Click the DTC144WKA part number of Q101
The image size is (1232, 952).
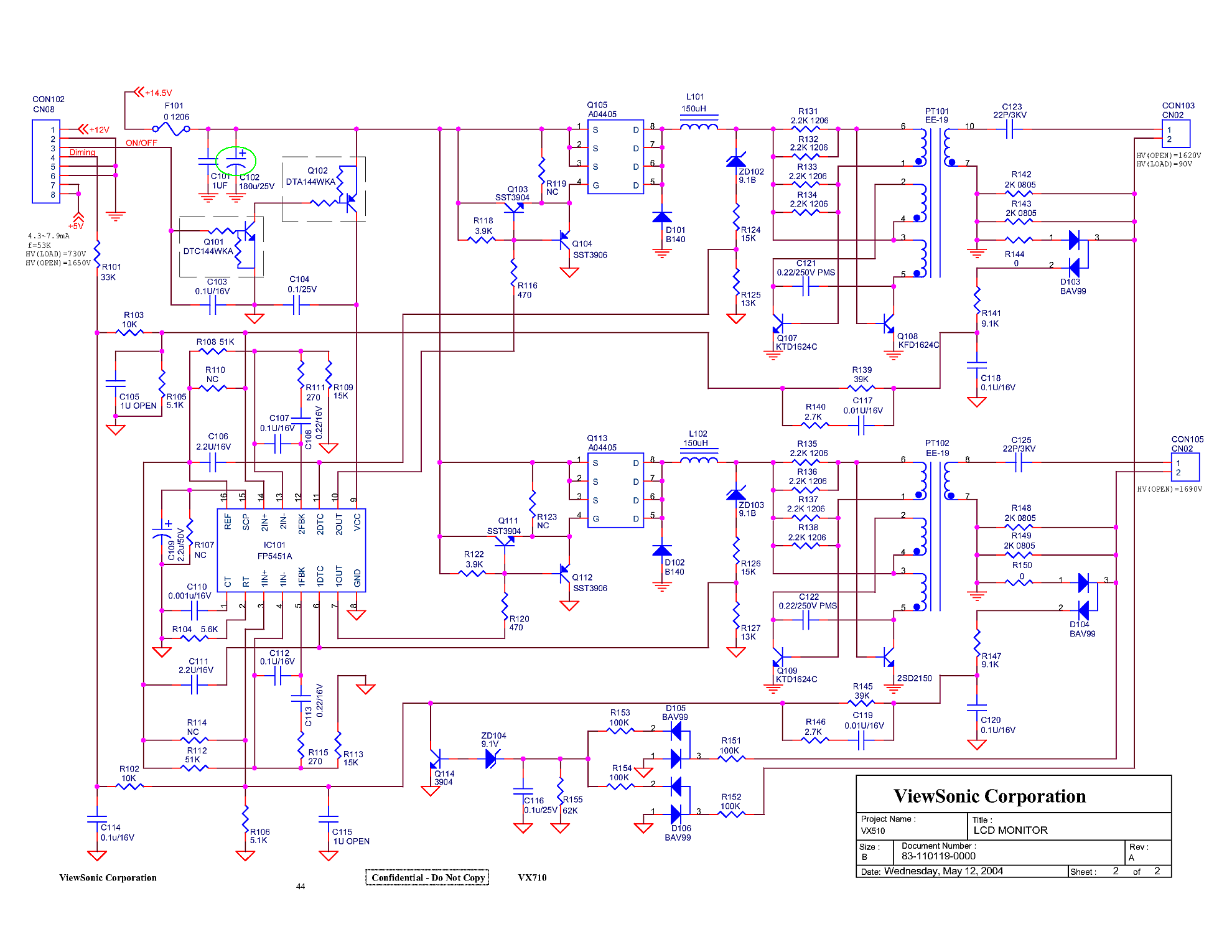tap(208, 251)
